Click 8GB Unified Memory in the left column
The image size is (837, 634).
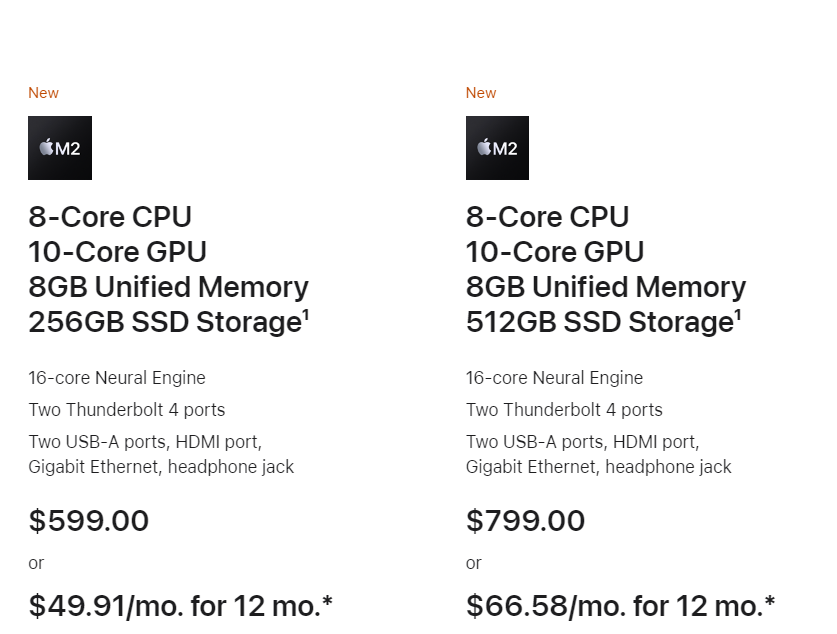pos(168,287)
